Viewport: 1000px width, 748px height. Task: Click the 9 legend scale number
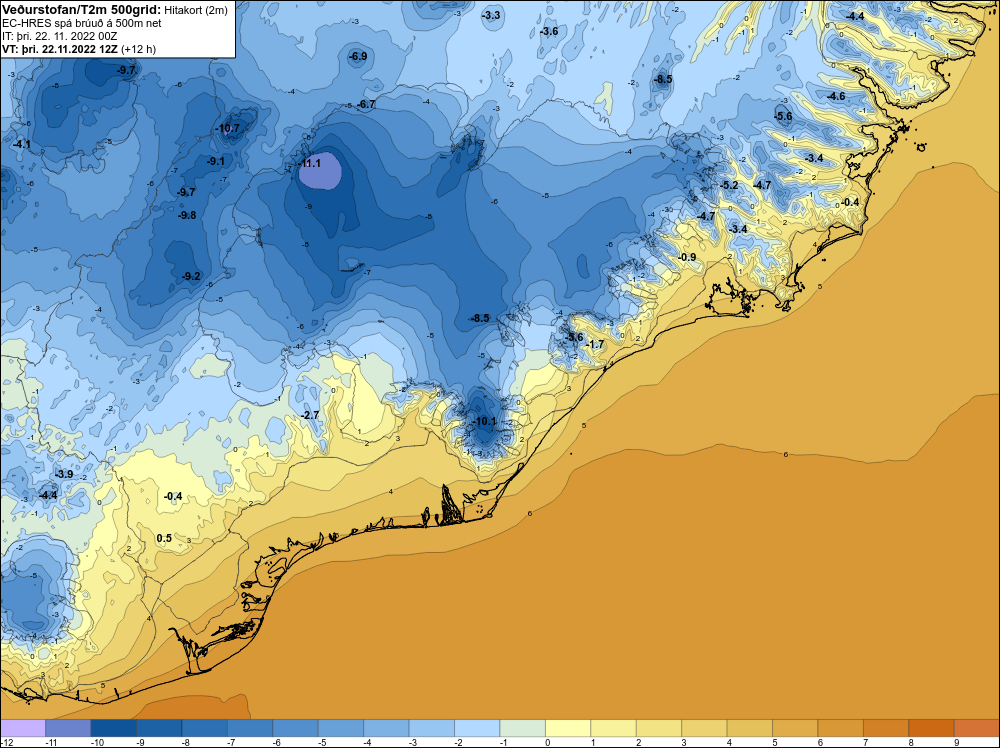click(957, 742)
